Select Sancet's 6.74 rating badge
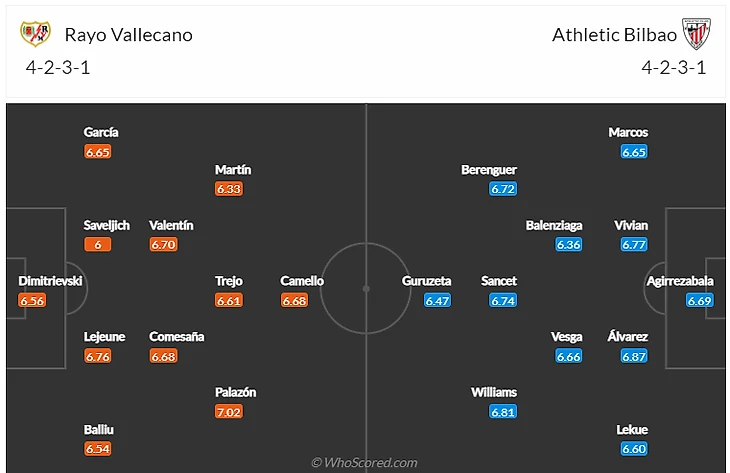The width and height of the screenshot is (730, 473). 503,300
